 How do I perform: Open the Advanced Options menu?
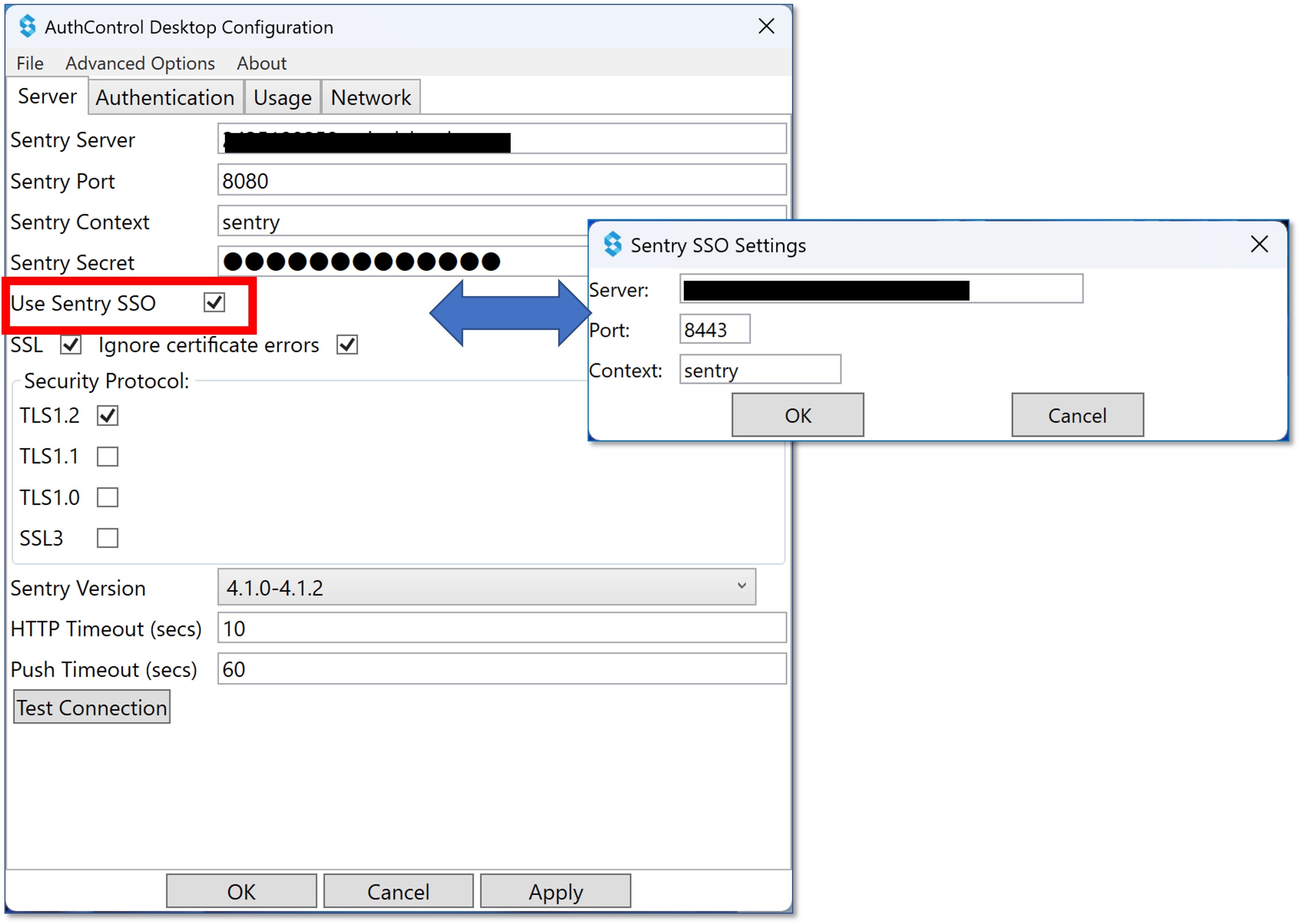[x=140, y=63]
